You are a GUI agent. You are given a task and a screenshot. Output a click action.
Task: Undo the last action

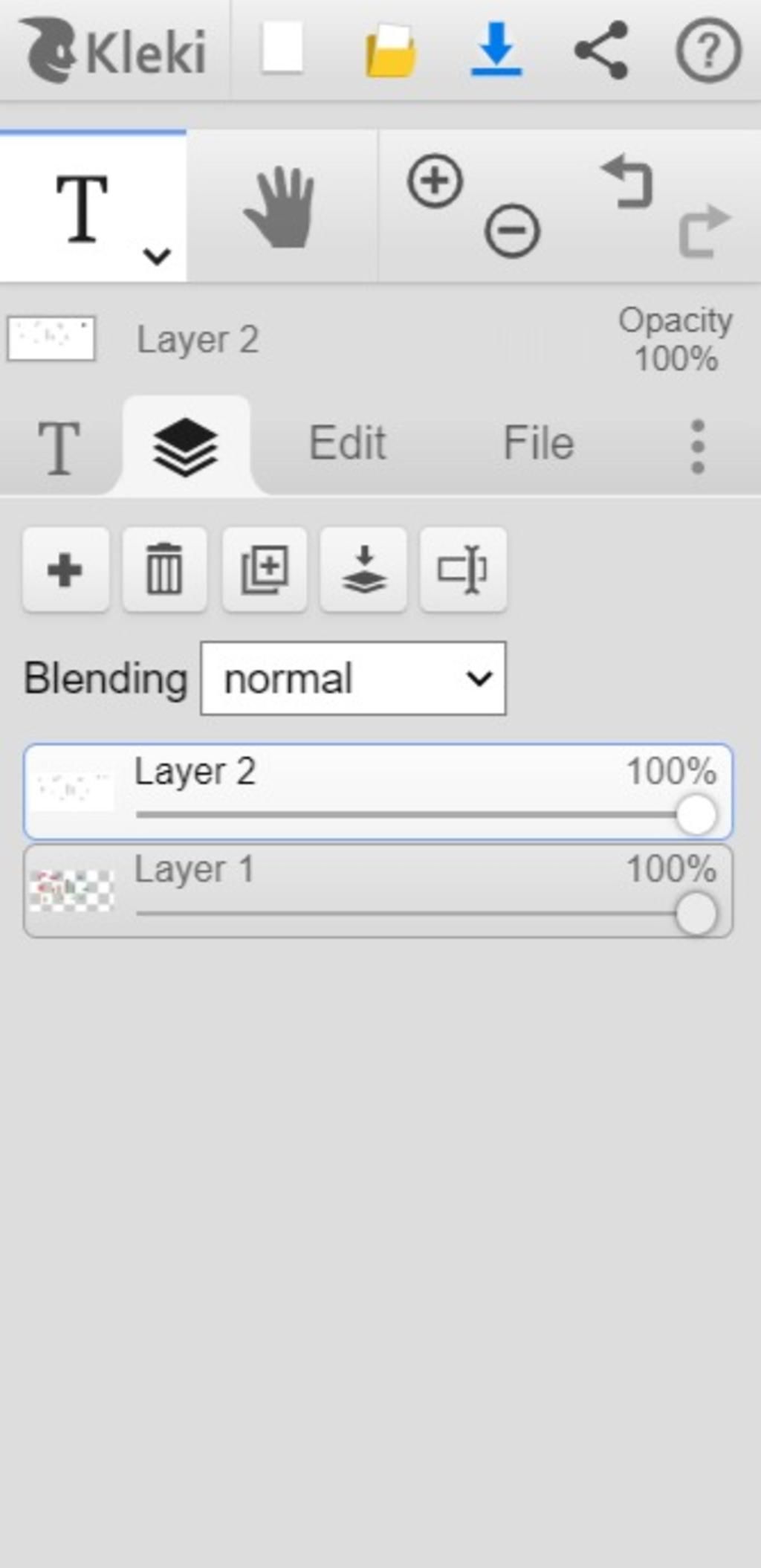pos(627,181)
